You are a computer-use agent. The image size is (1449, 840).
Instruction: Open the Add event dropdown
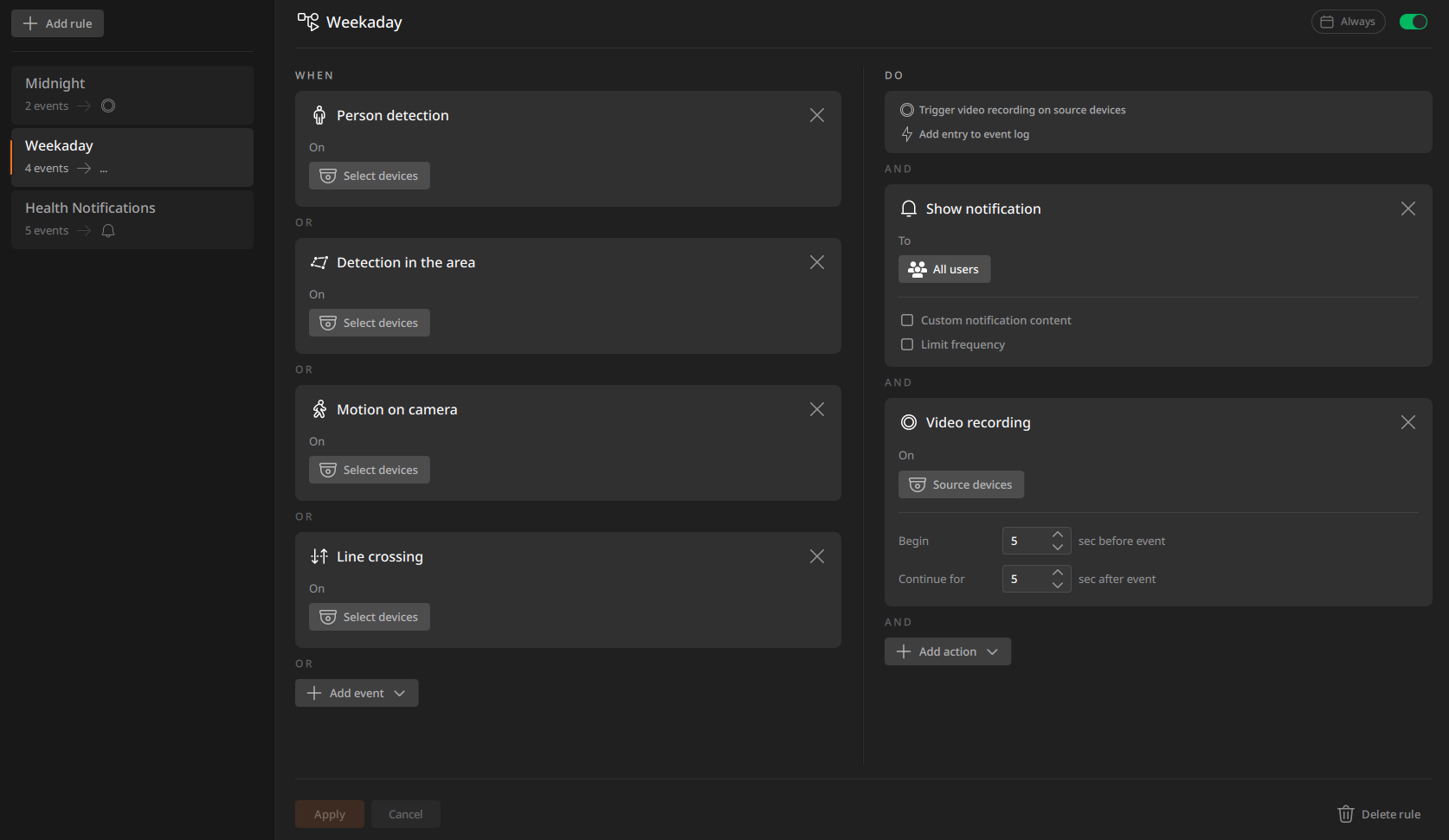[357, 693]
